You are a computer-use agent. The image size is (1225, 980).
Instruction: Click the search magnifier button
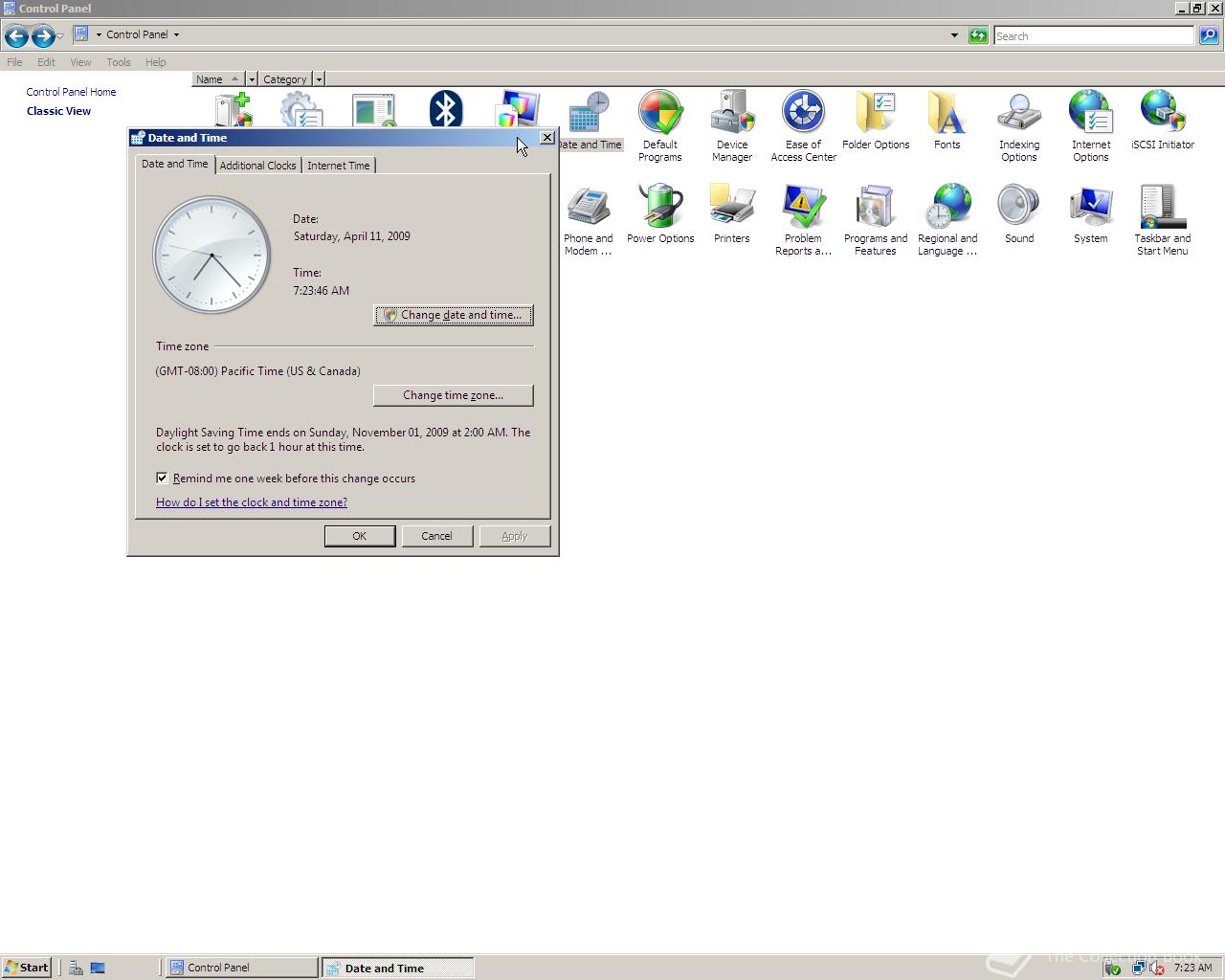tap(1209, 35)
